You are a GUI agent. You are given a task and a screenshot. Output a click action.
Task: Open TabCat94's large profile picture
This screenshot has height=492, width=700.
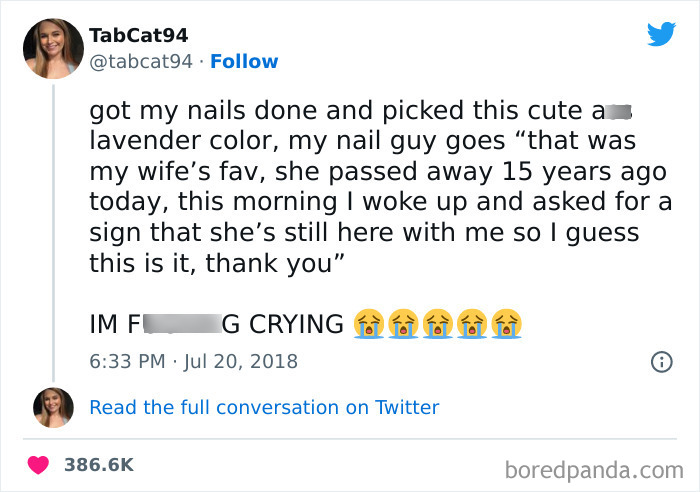tap(52, 47)
